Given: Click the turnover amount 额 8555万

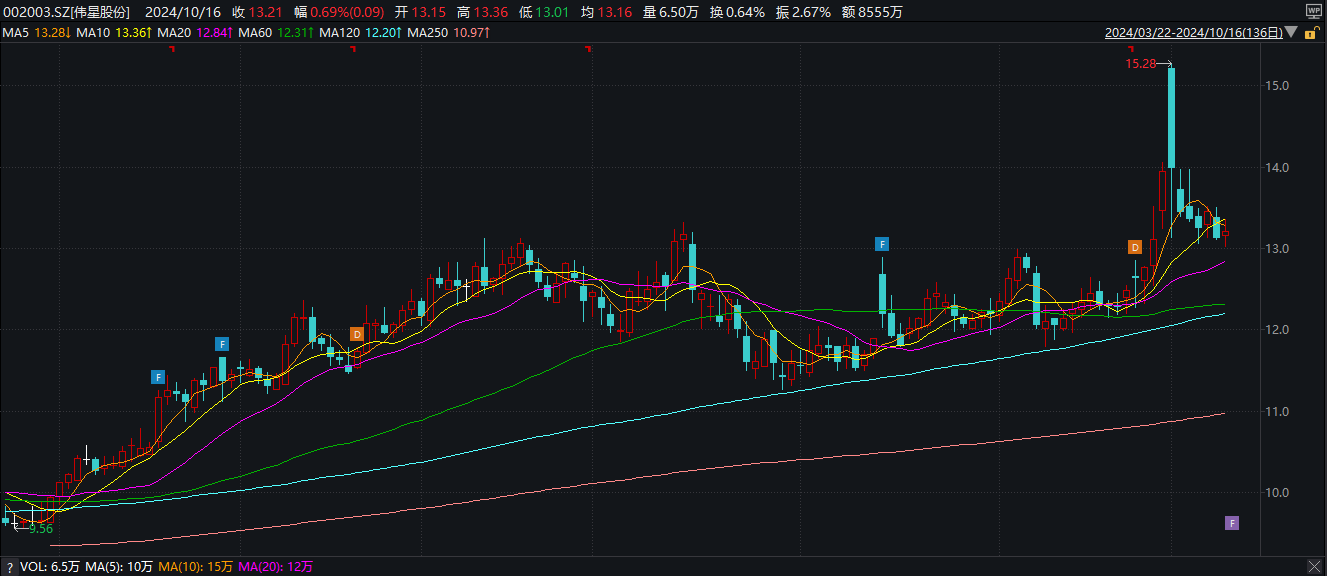Looking at the screenshot, I should (874, 12).
